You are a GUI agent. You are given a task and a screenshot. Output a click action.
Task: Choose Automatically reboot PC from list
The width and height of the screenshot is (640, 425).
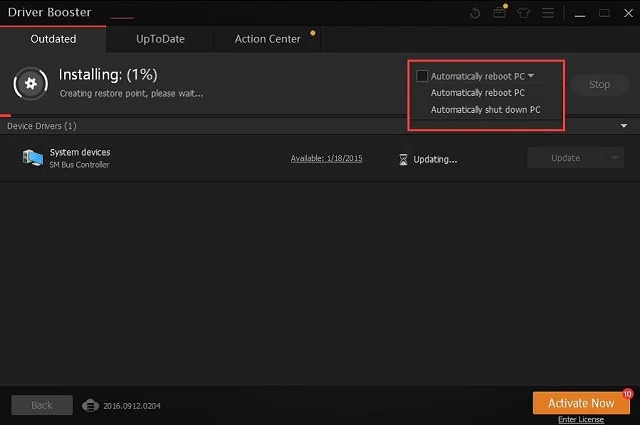[x=478, y=93]
